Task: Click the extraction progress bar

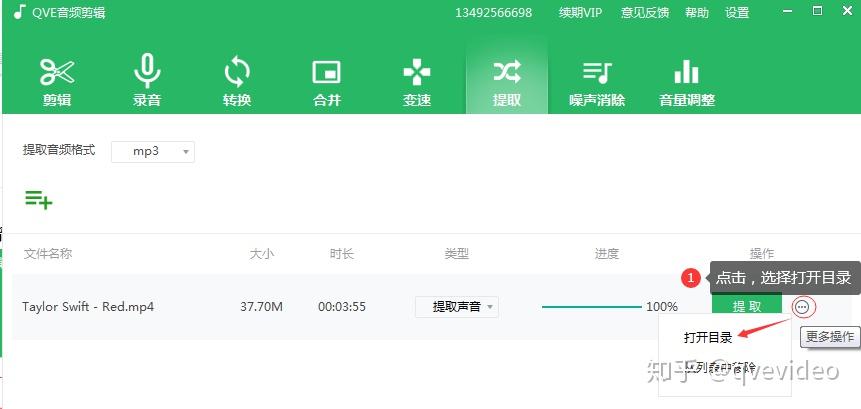Action: tap(591, 307)
